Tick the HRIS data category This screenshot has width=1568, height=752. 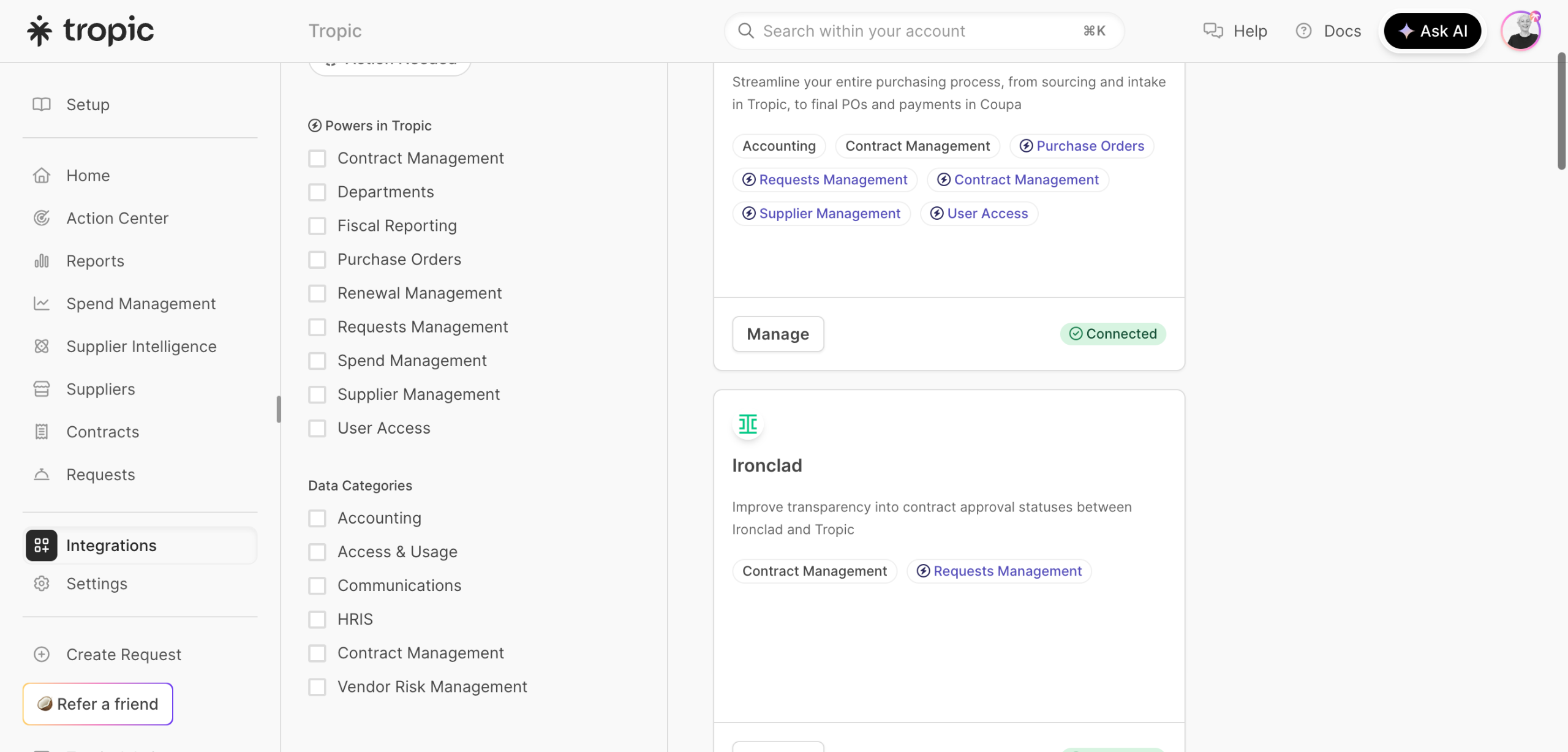317,619
